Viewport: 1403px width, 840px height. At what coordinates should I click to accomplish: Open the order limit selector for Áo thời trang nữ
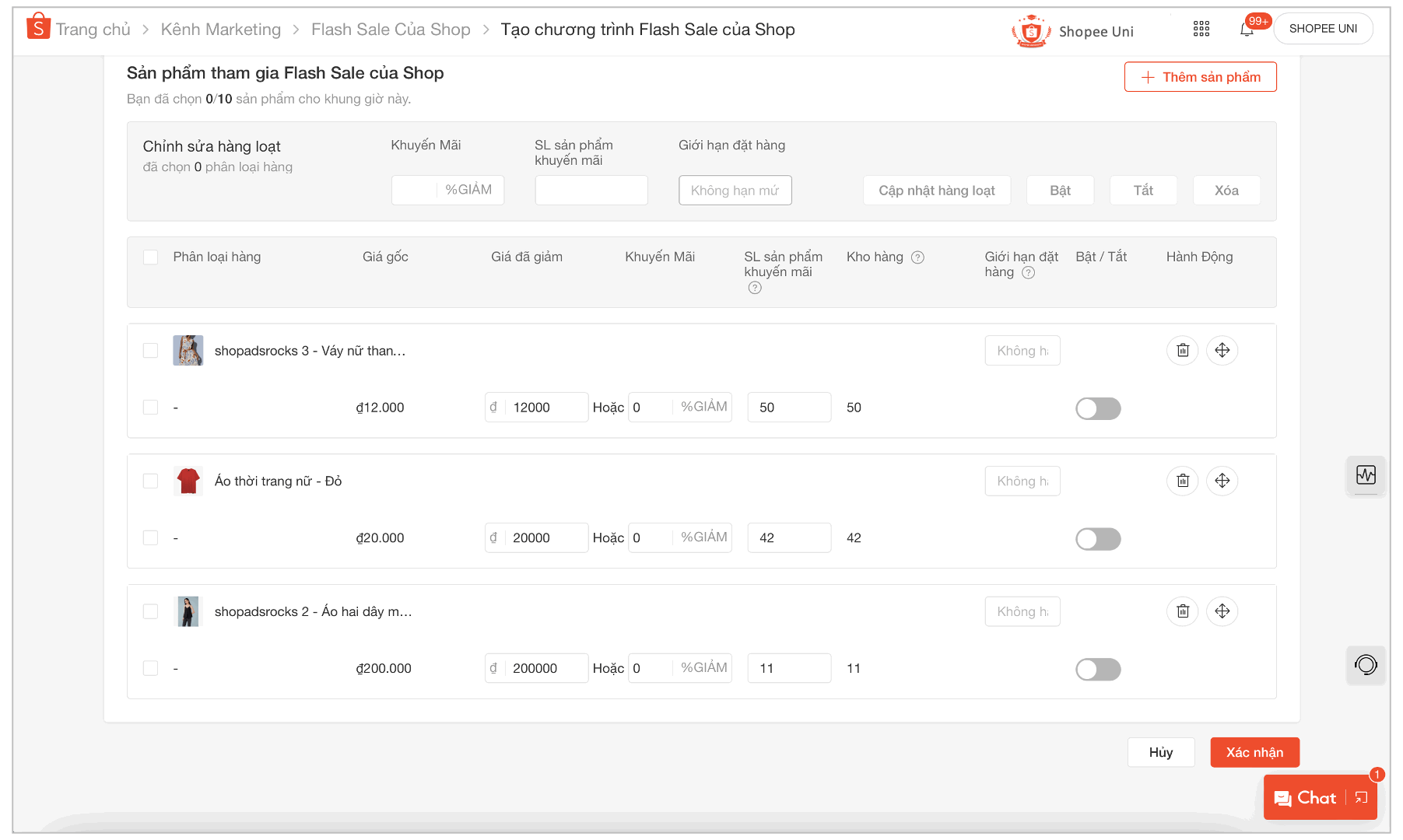(1022, 481)
